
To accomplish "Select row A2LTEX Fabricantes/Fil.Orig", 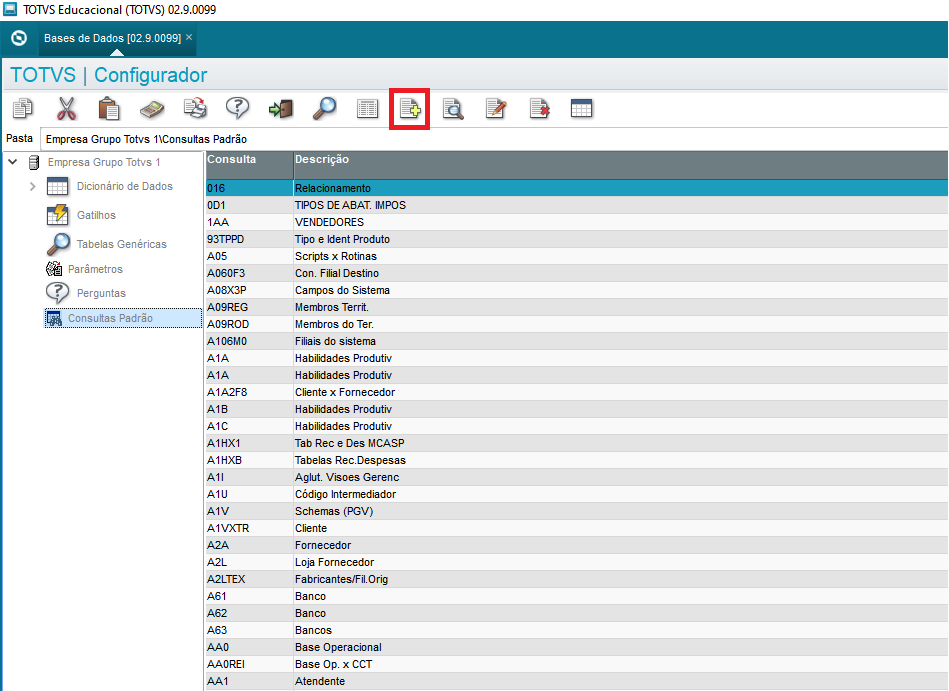I will pos(577,579).
